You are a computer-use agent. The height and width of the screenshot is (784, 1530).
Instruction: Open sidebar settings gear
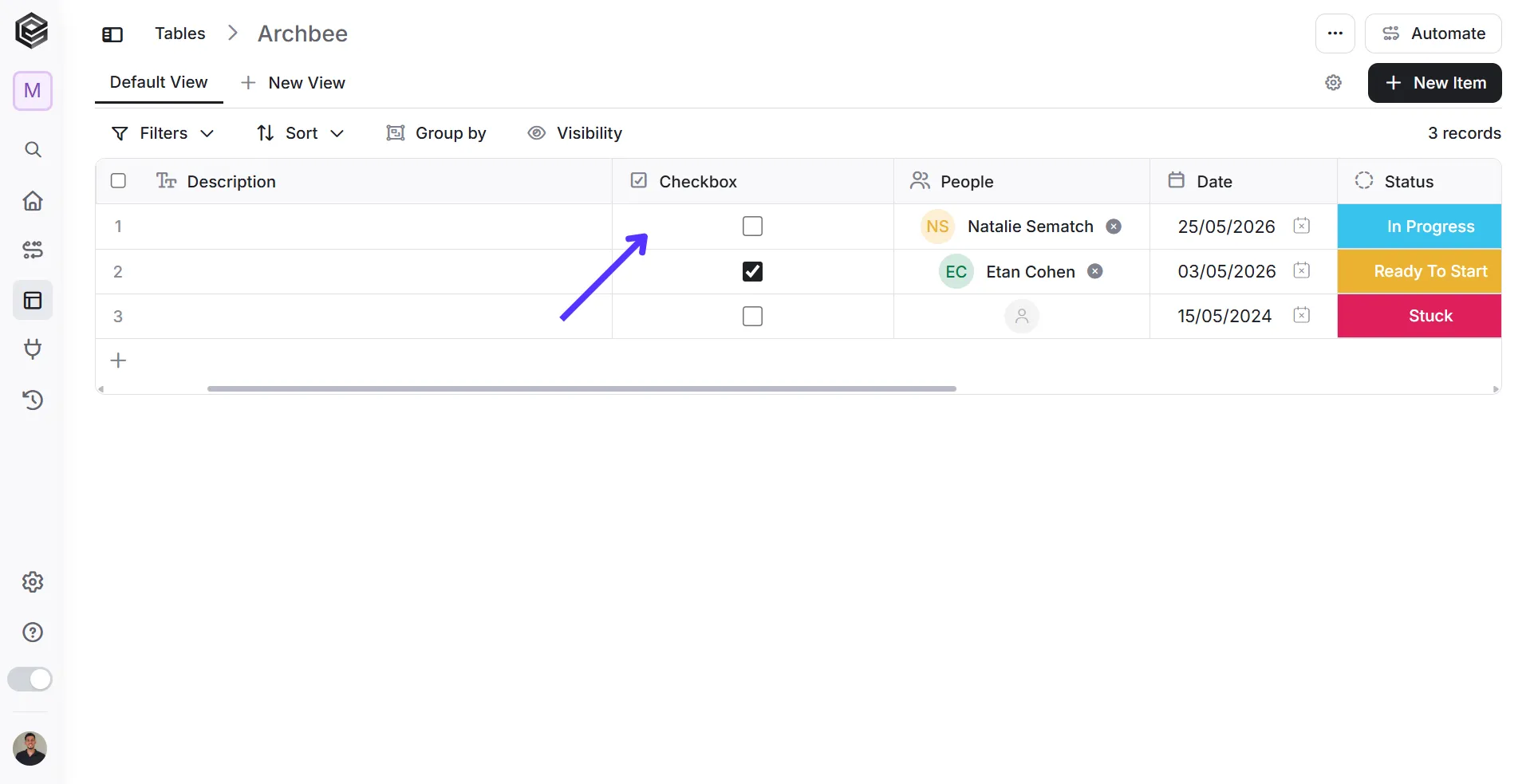click(33, 582)
